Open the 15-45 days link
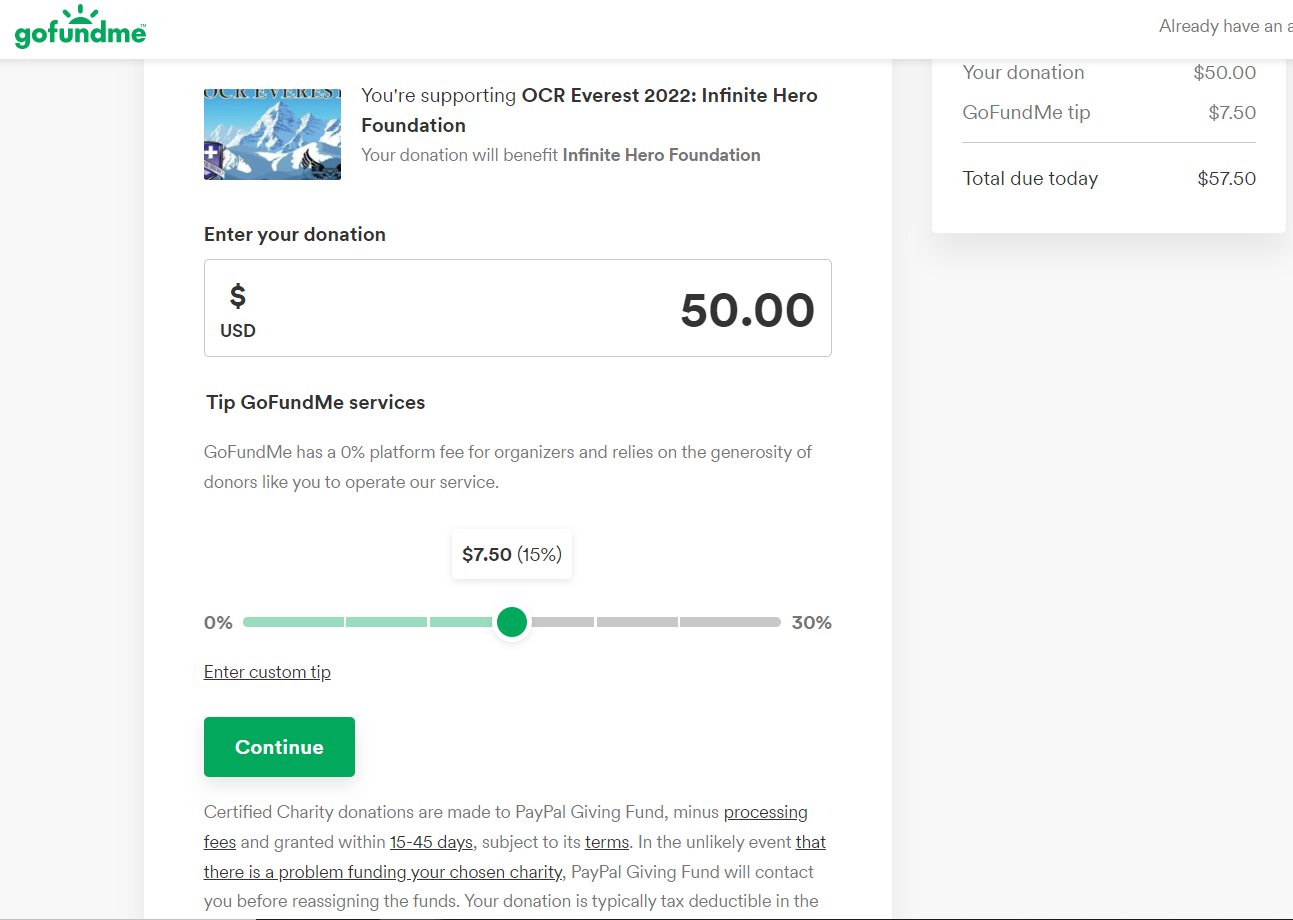 [430, 842]
